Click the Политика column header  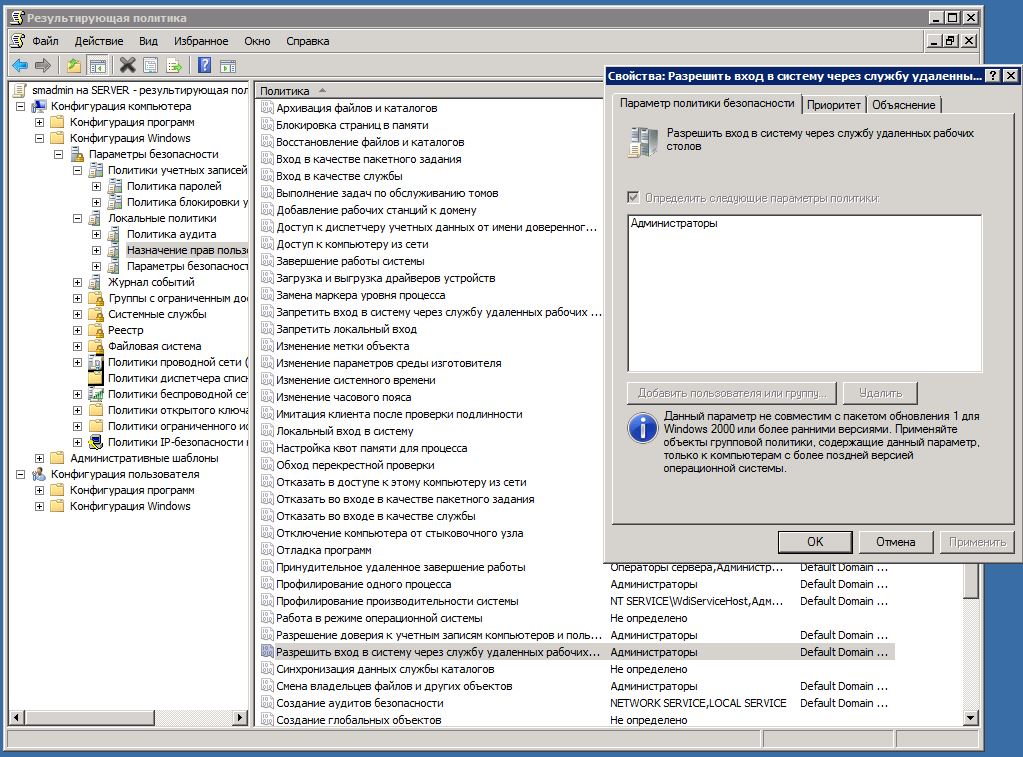[429, 91]
